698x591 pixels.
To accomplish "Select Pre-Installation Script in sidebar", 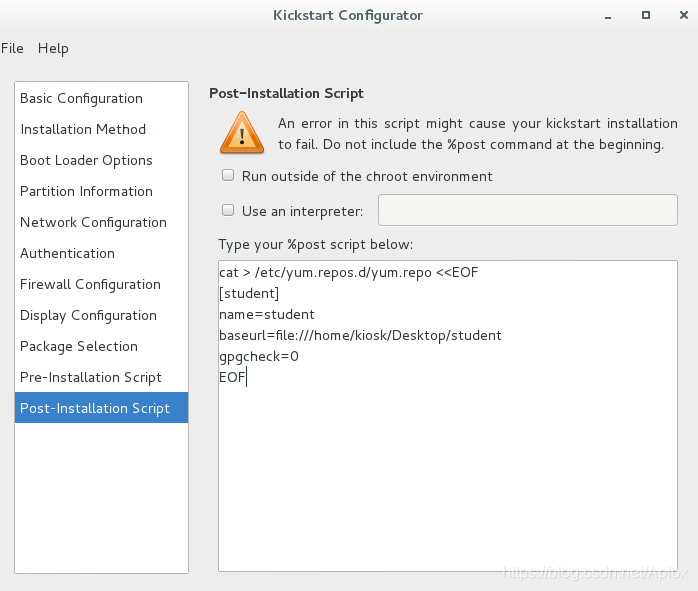I will pyautogui.click(x=91, y=377).
